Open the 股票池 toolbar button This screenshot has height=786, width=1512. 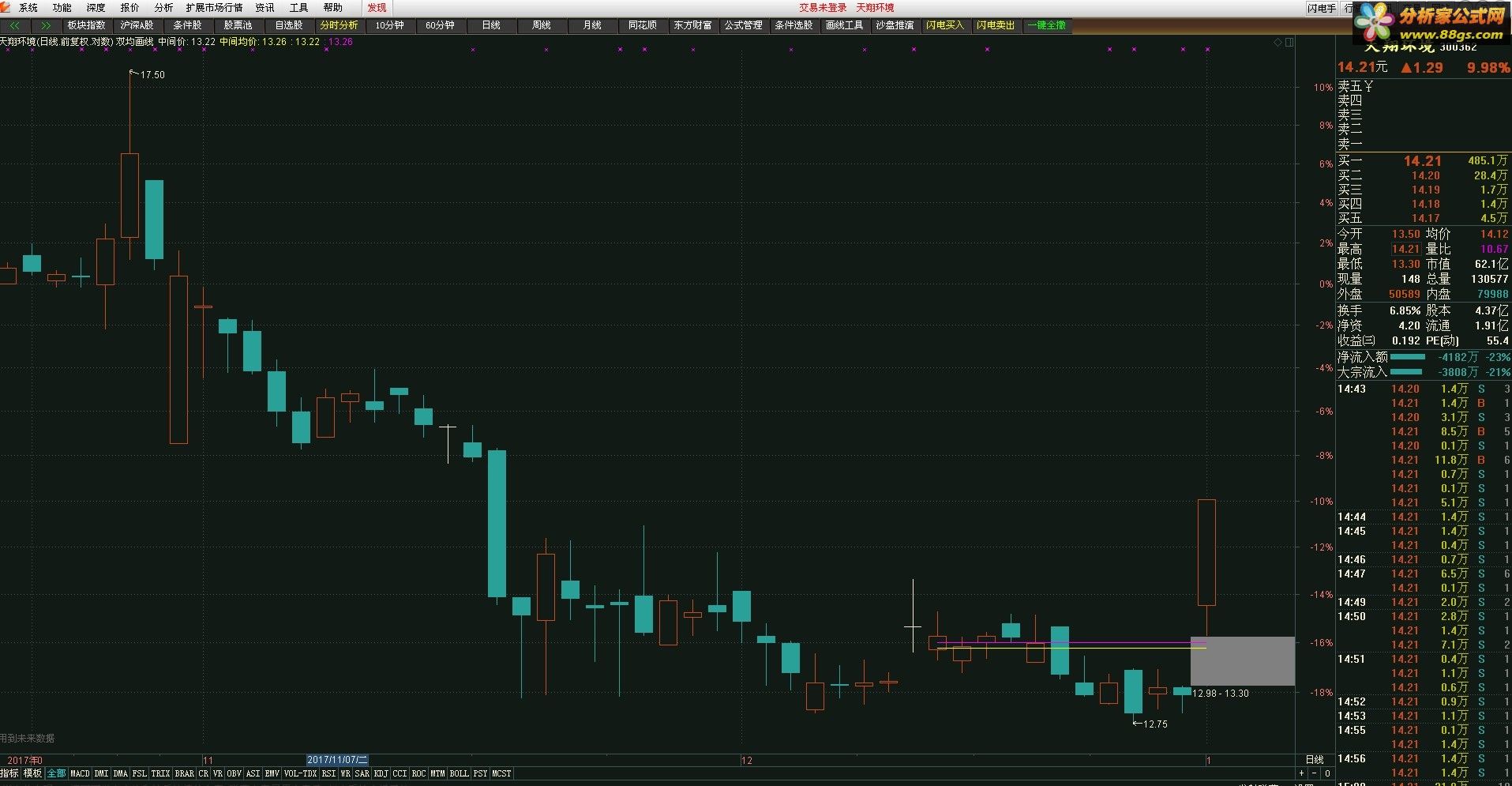point(238,25)
